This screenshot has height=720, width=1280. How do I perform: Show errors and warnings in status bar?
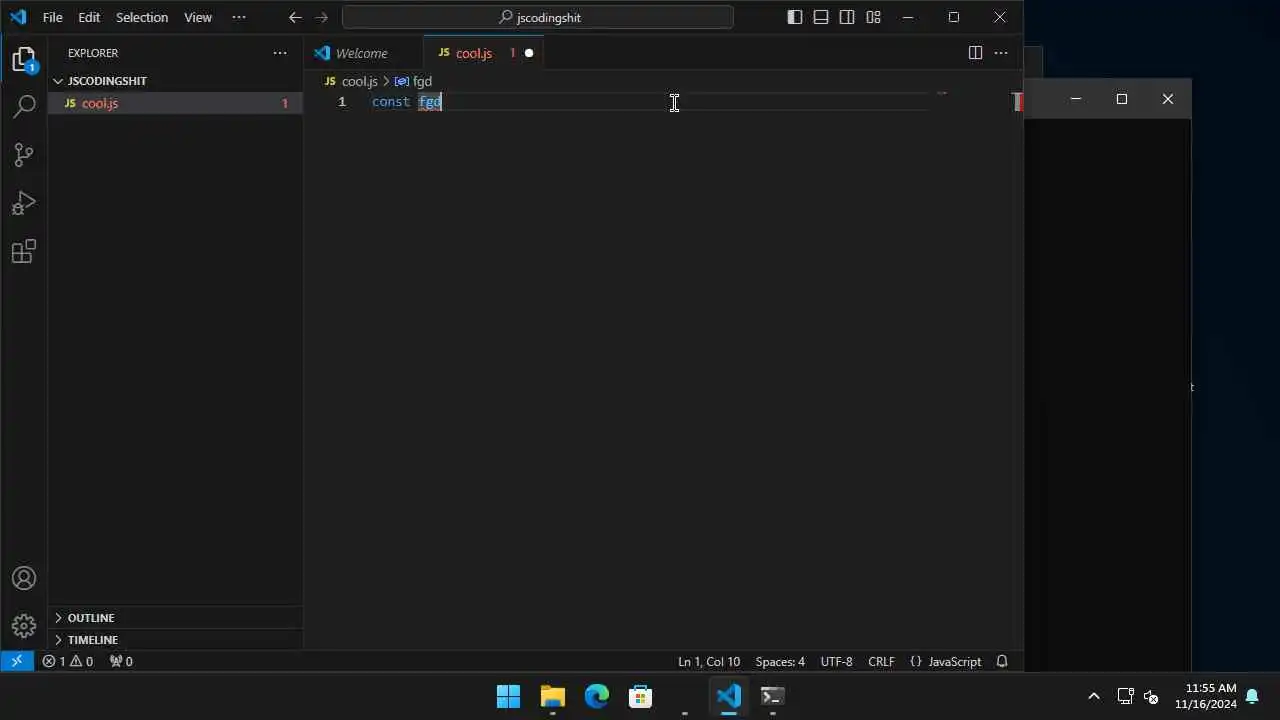(x=68, y=661)
